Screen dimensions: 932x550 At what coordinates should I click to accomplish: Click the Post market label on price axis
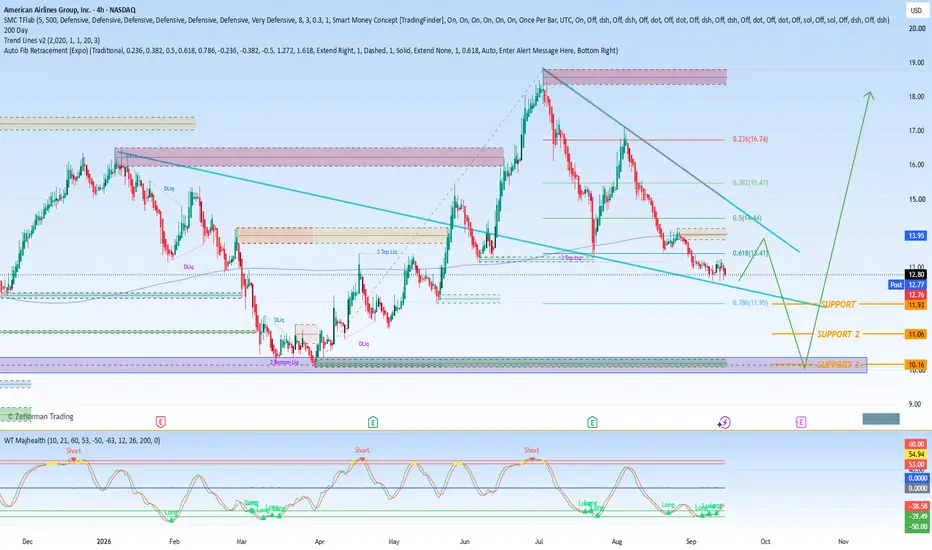(x=896, y=285)
